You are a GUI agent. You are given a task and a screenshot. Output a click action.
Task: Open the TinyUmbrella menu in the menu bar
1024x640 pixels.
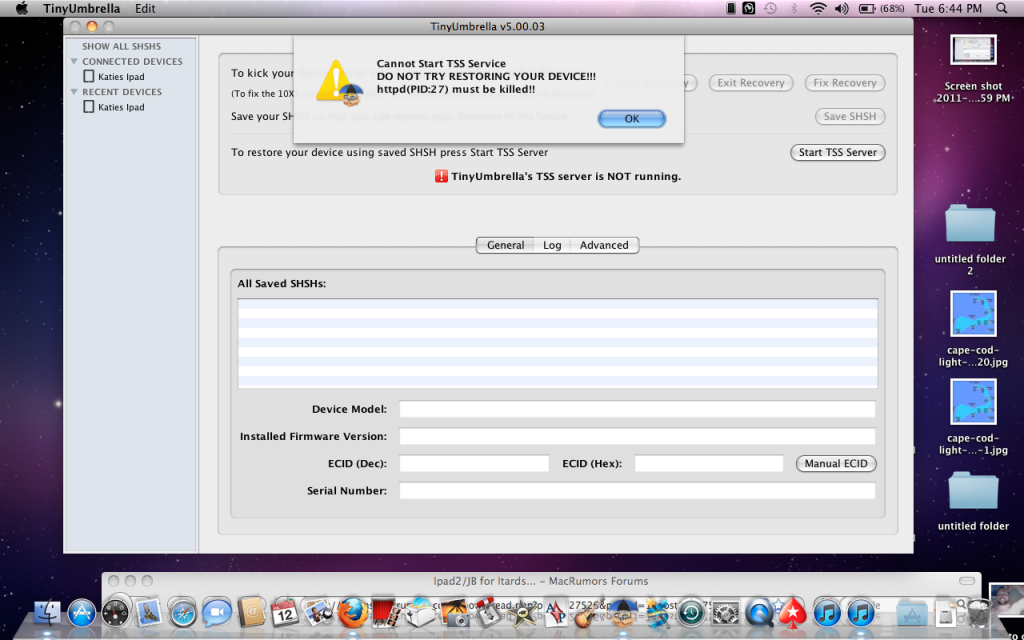tap(82, 8)
